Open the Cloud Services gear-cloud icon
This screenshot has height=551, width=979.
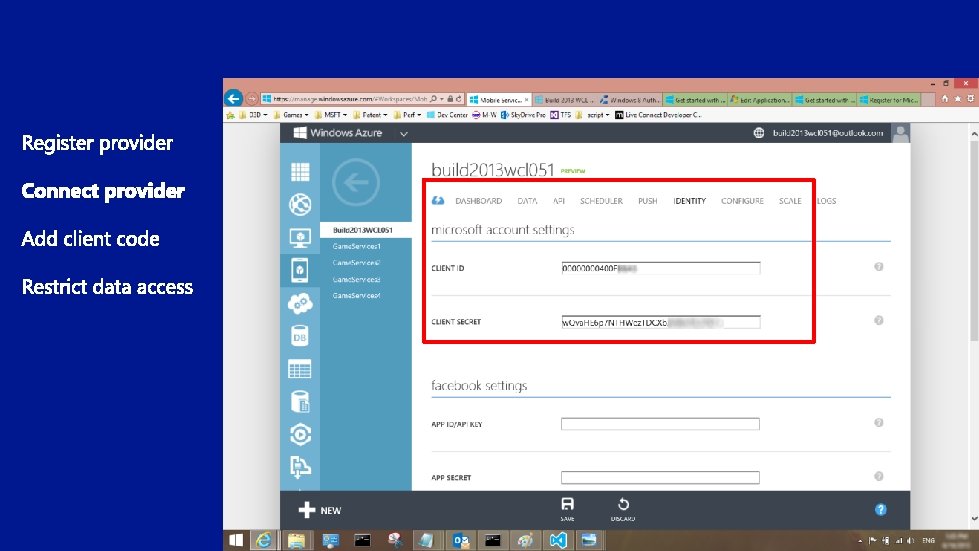300,303
